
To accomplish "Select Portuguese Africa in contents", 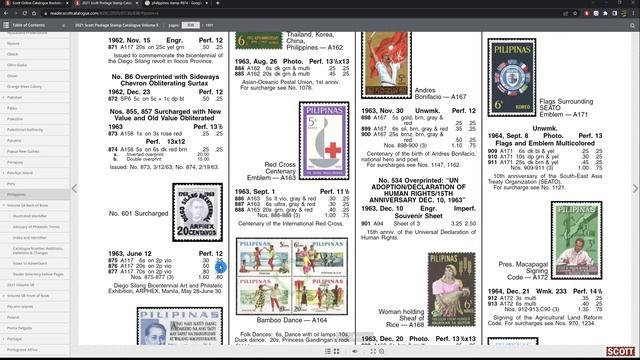I will (22, 350).
